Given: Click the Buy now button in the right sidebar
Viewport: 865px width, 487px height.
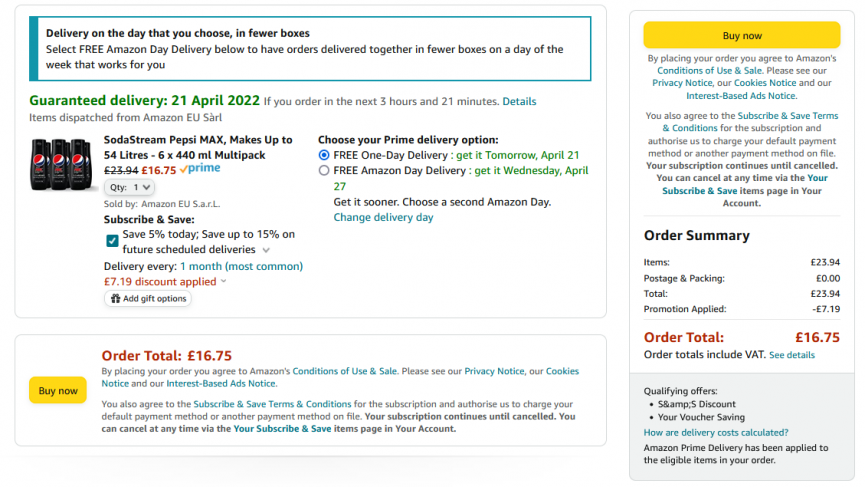Looking at the screenshot, I should 741,35.
